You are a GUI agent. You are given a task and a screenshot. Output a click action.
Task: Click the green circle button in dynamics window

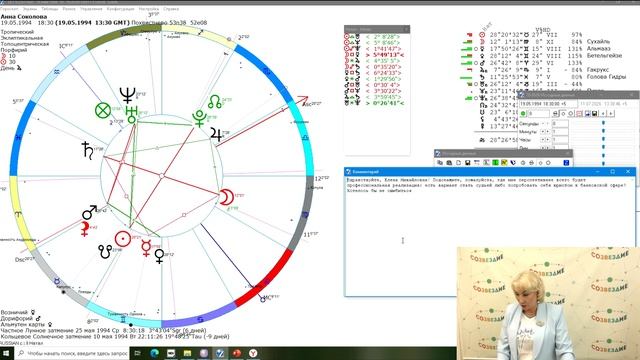[523, 113]
